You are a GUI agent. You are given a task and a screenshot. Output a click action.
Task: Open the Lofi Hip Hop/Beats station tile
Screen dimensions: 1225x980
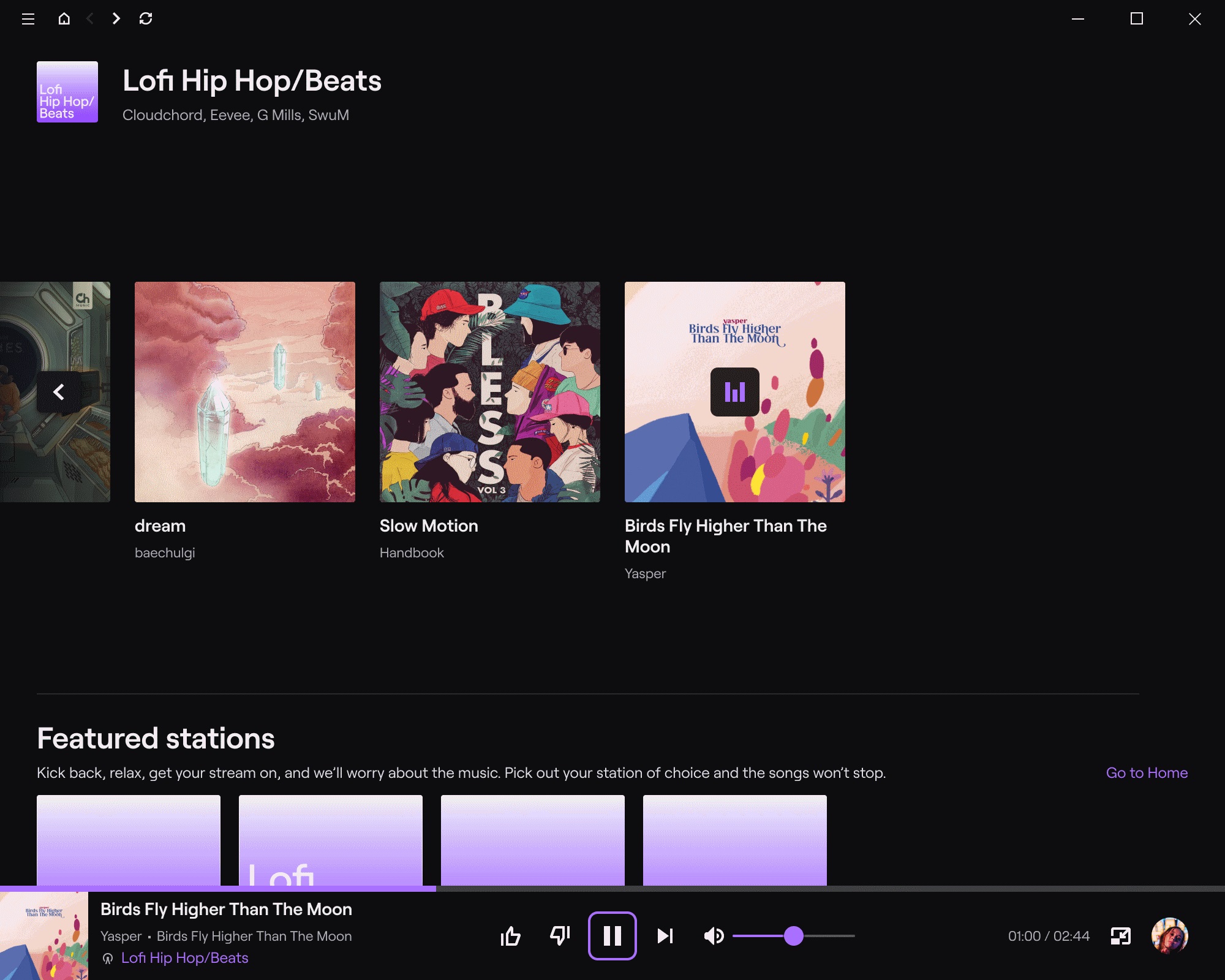(67, 92)
